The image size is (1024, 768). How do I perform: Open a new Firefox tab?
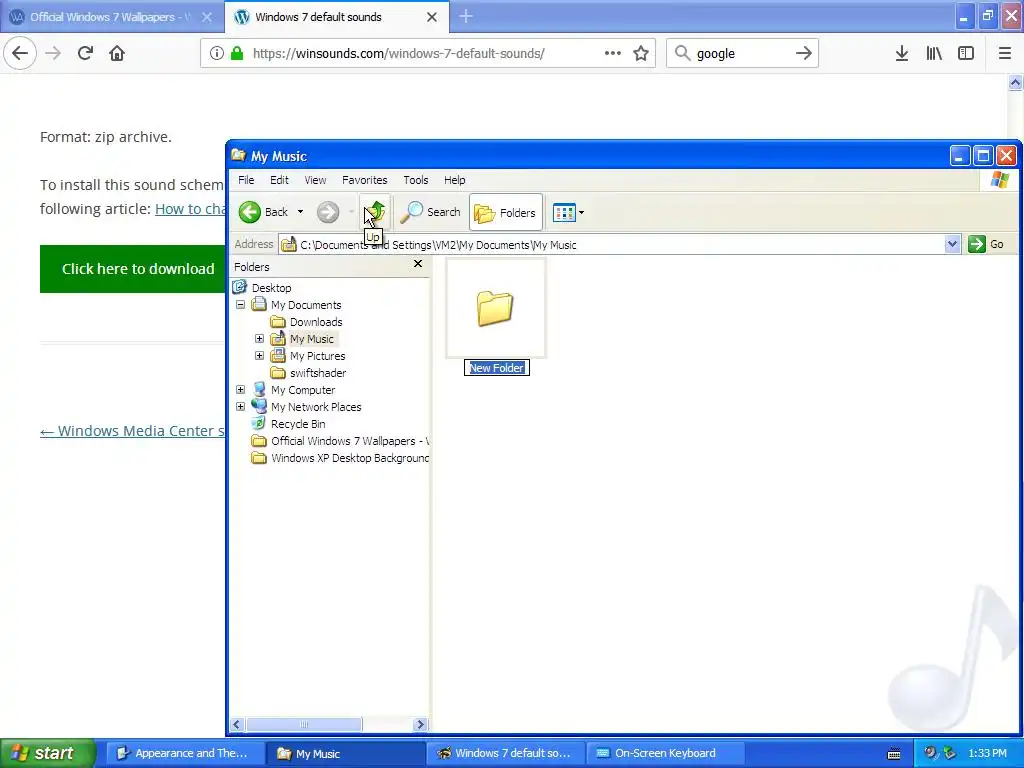point(466,16)
